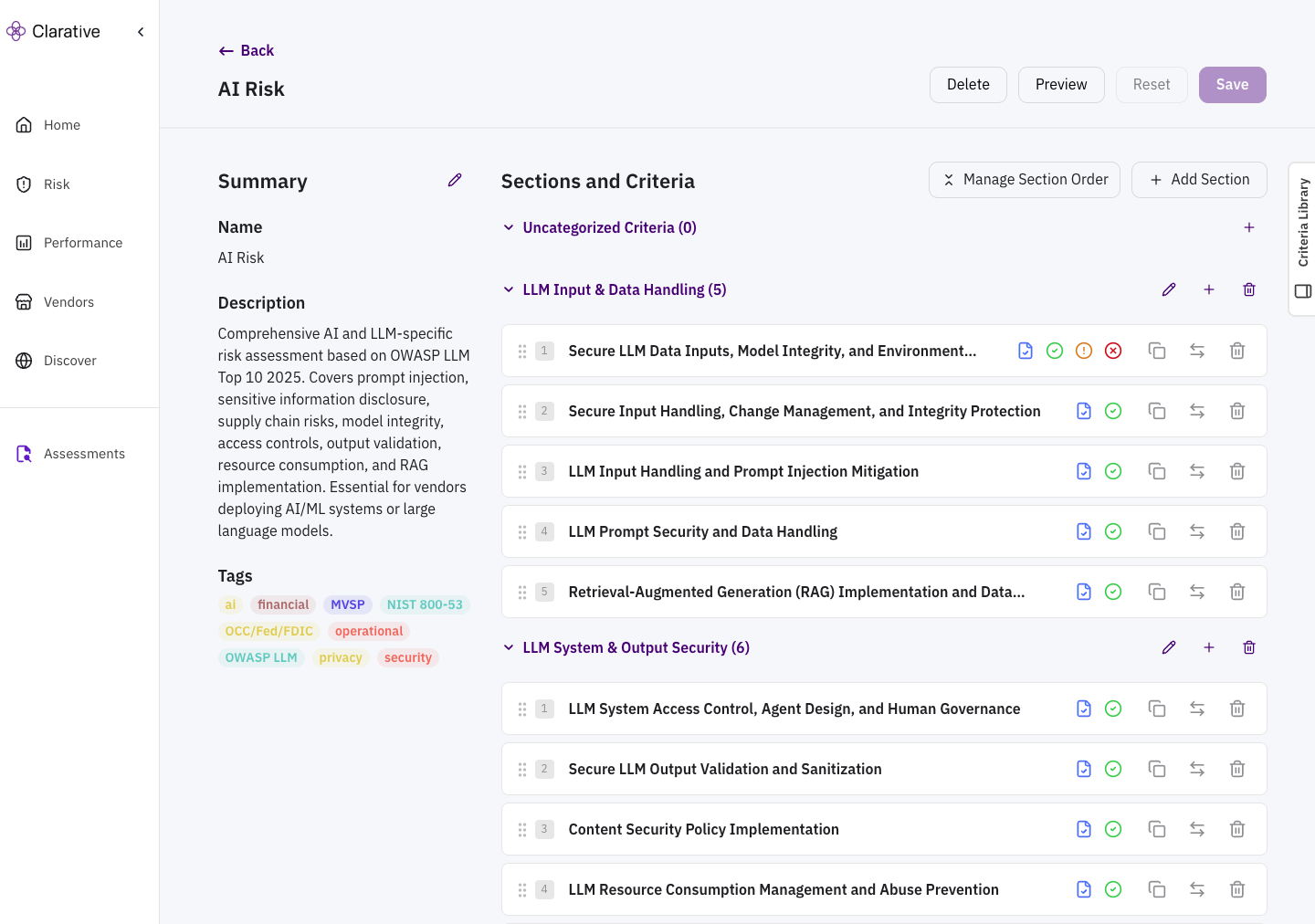
Task: Add criterion to Uncategorized Criteria section
Action: (1249, 227)
